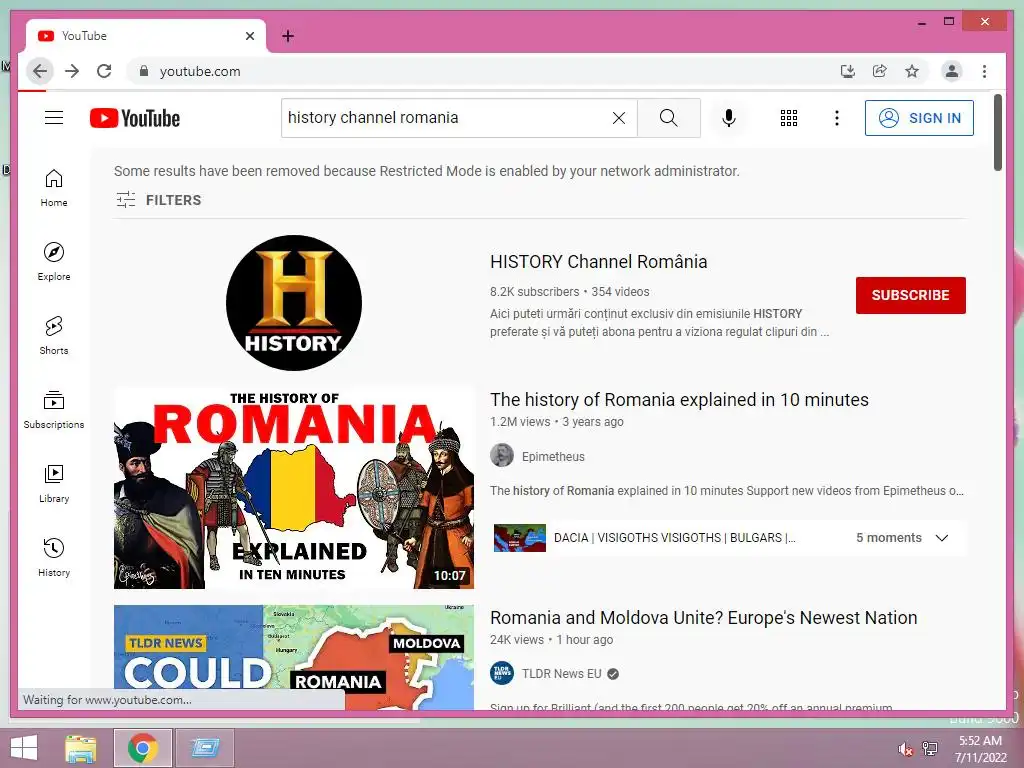Subscribe to HISTORY Channel România
Viewport: 1024px width, 768px height.
(910, 295)
